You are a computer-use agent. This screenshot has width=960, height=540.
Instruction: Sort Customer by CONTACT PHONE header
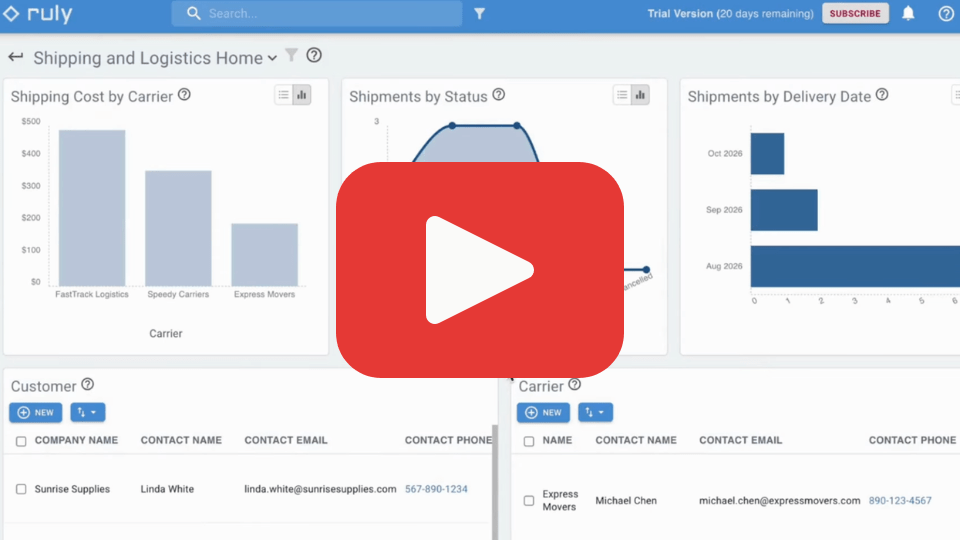tap(448, 440)
